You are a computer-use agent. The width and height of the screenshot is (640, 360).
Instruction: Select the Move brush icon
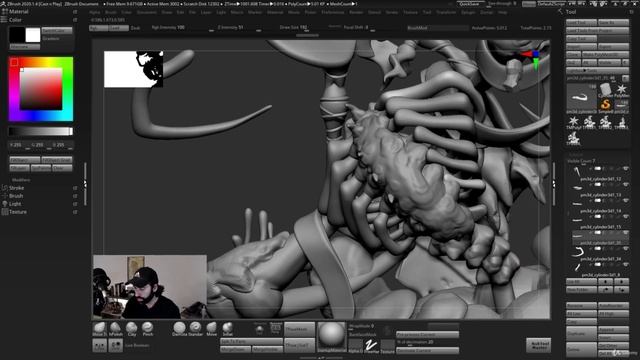pos(211,329)
